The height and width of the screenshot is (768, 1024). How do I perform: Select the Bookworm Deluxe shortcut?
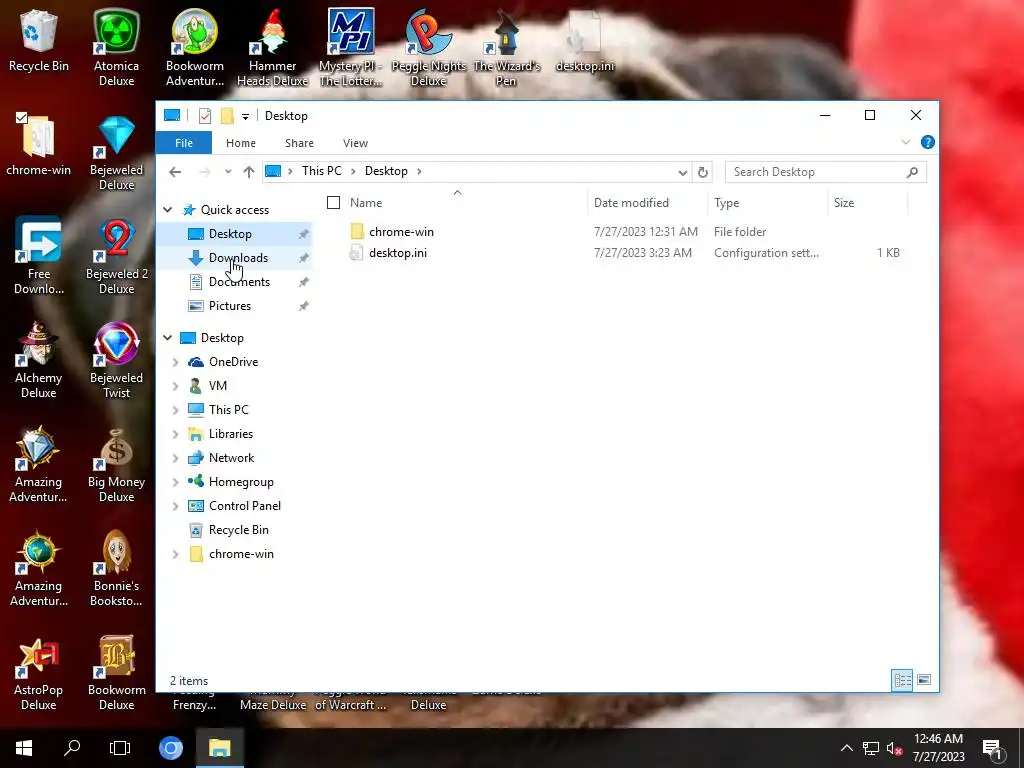click(x=116, y=672)
